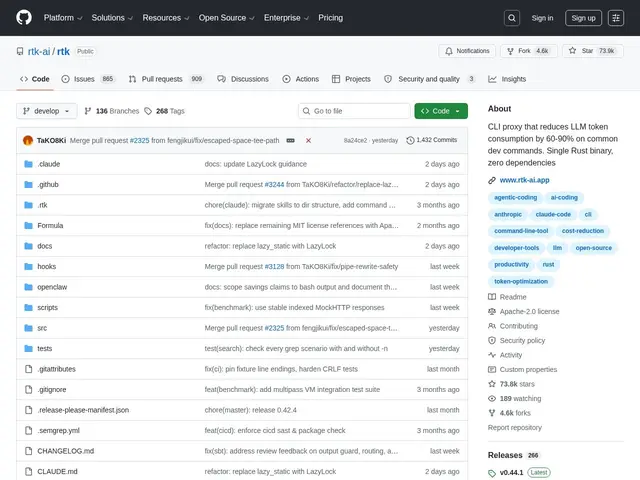Open the .claude folder
The height and width of the screenshot is (480, 640).
pyautogui.click(x=49, y=164)
